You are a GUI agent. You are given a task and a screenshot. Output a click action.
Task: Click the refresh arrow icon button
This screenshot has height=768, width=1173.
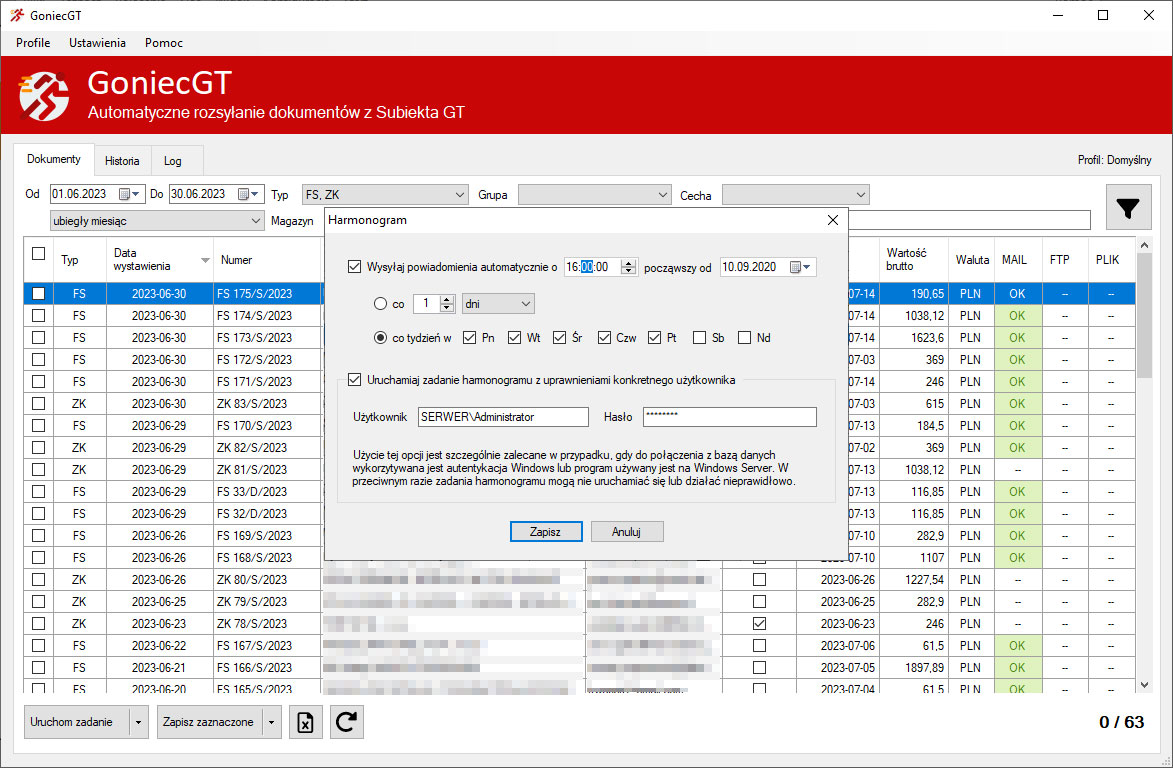pos(346,722)
